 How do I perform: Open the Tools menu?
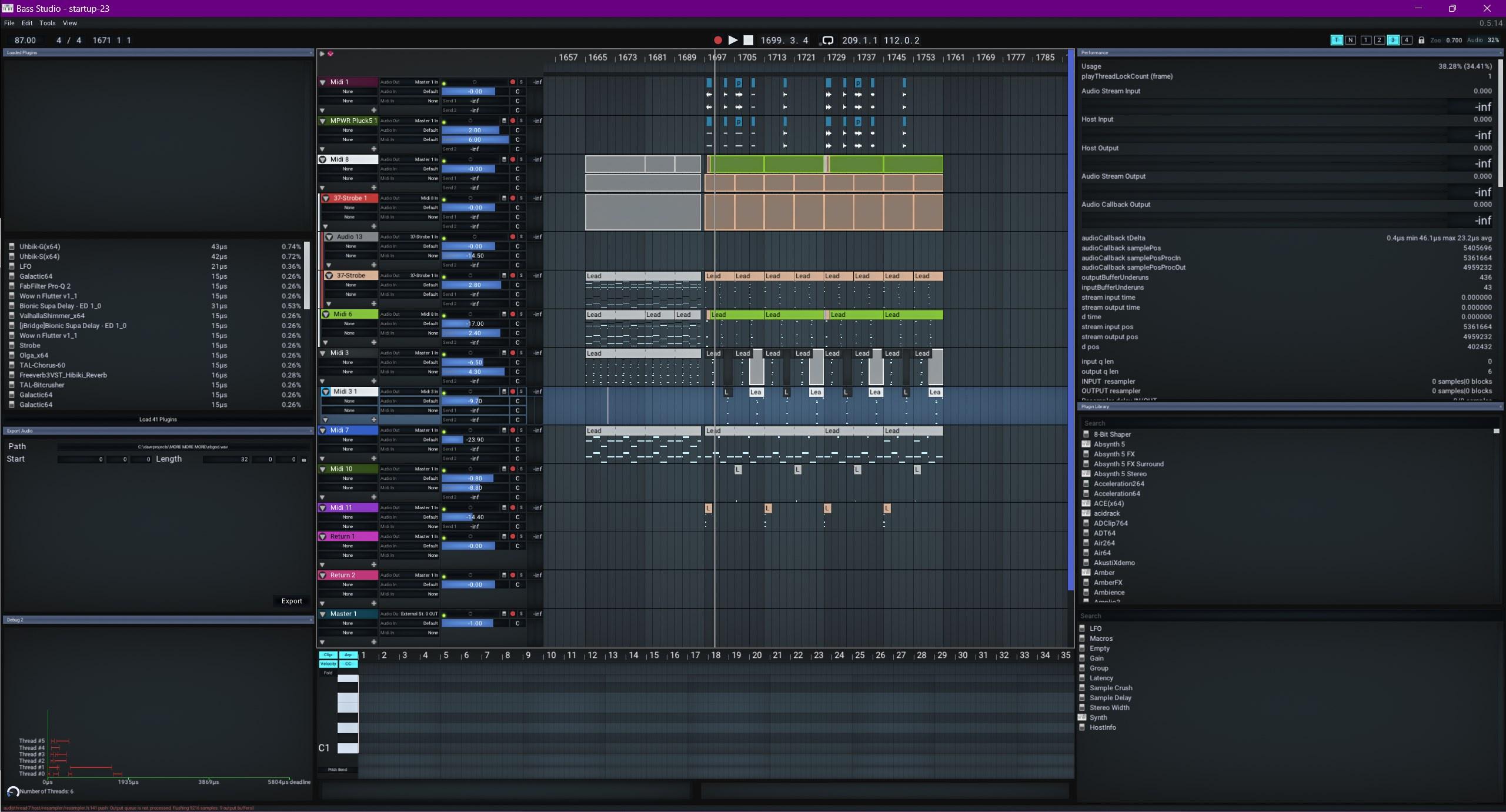[x=47, y=23]
